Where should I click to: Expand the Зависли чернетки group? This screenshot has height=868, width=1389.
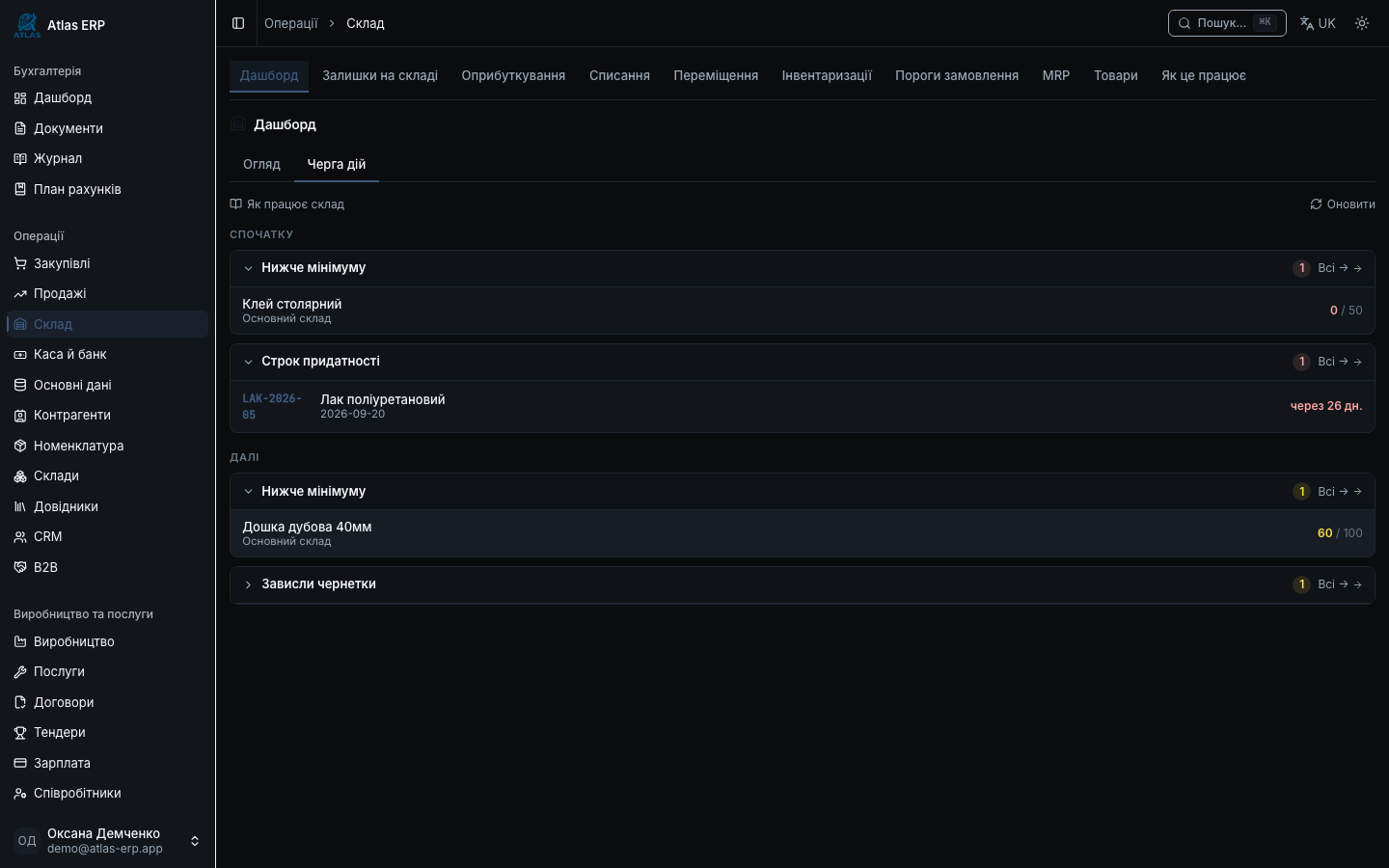248,584
